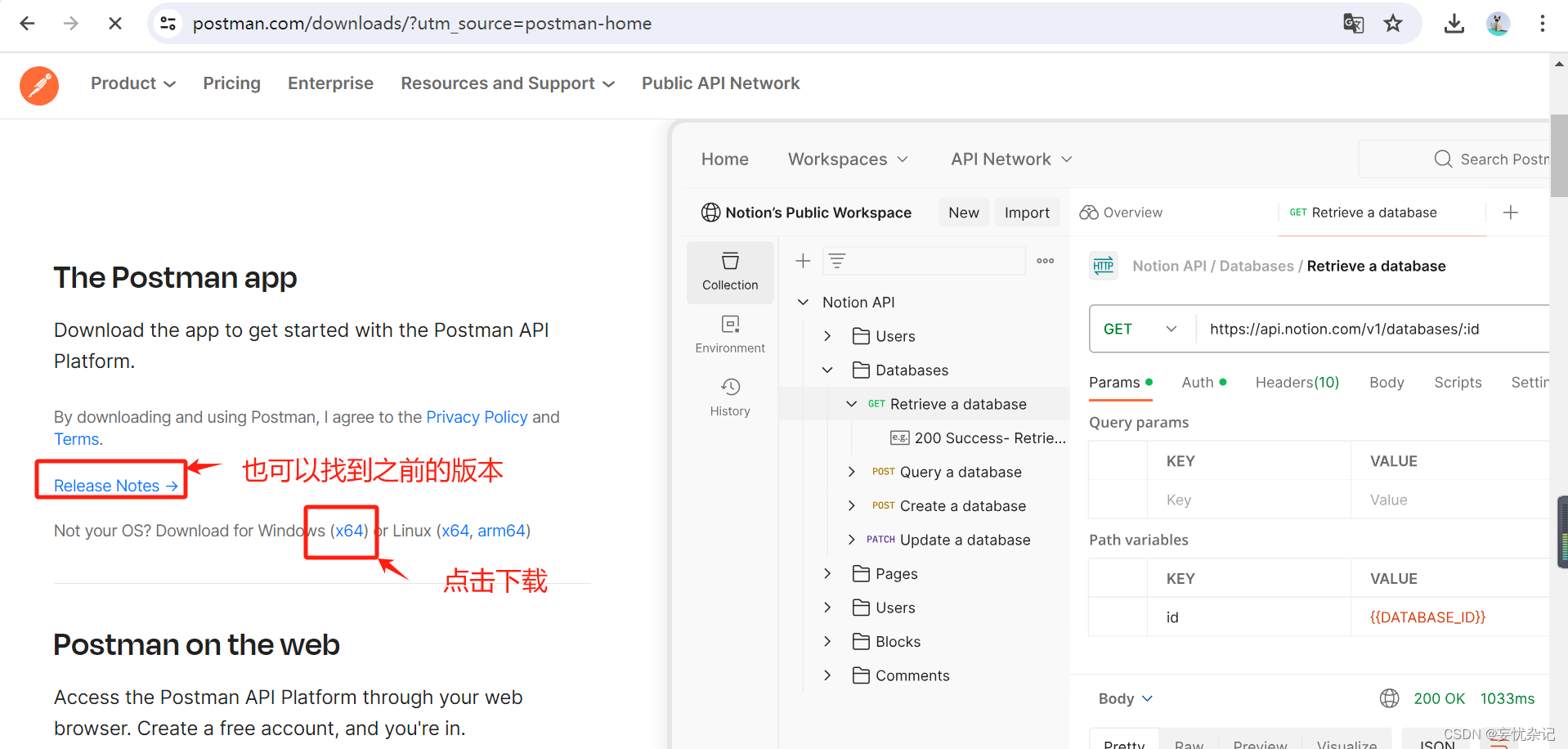
Task: Open Pricing in the navigation
Action: click(232, 83)
